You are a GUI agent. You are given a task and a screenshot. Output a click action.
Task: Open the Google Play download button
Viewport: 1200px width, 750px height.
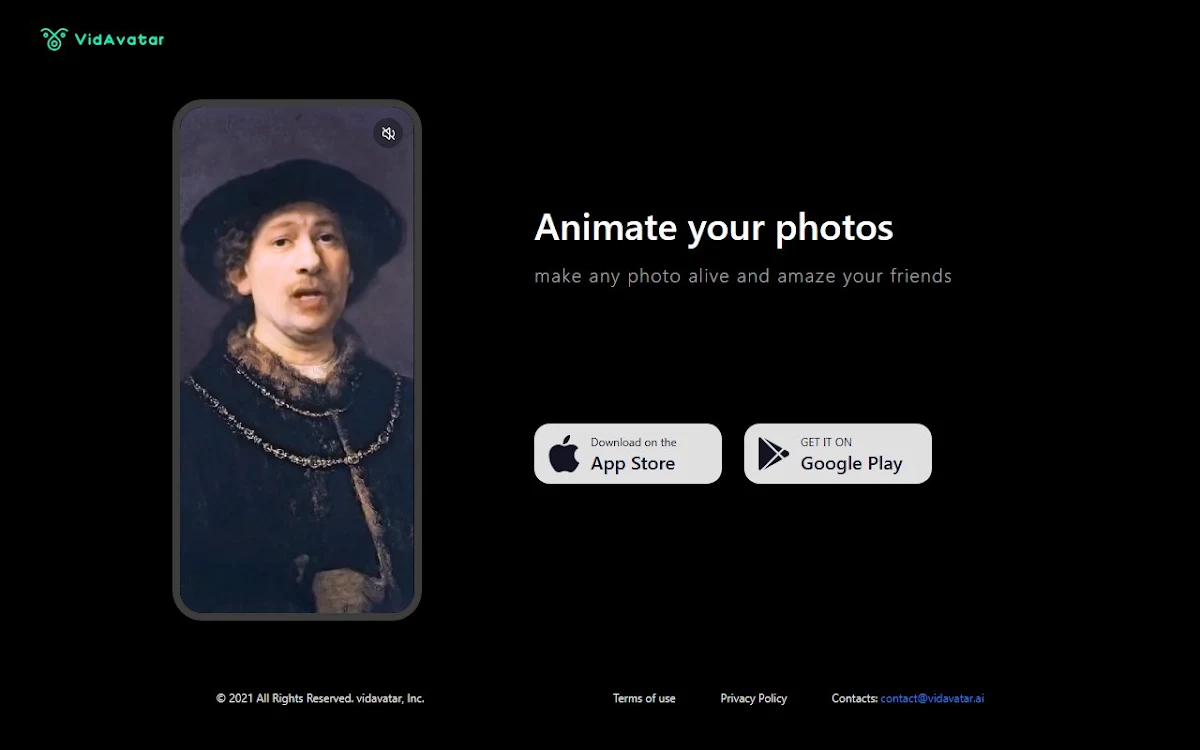click(838, 454)
